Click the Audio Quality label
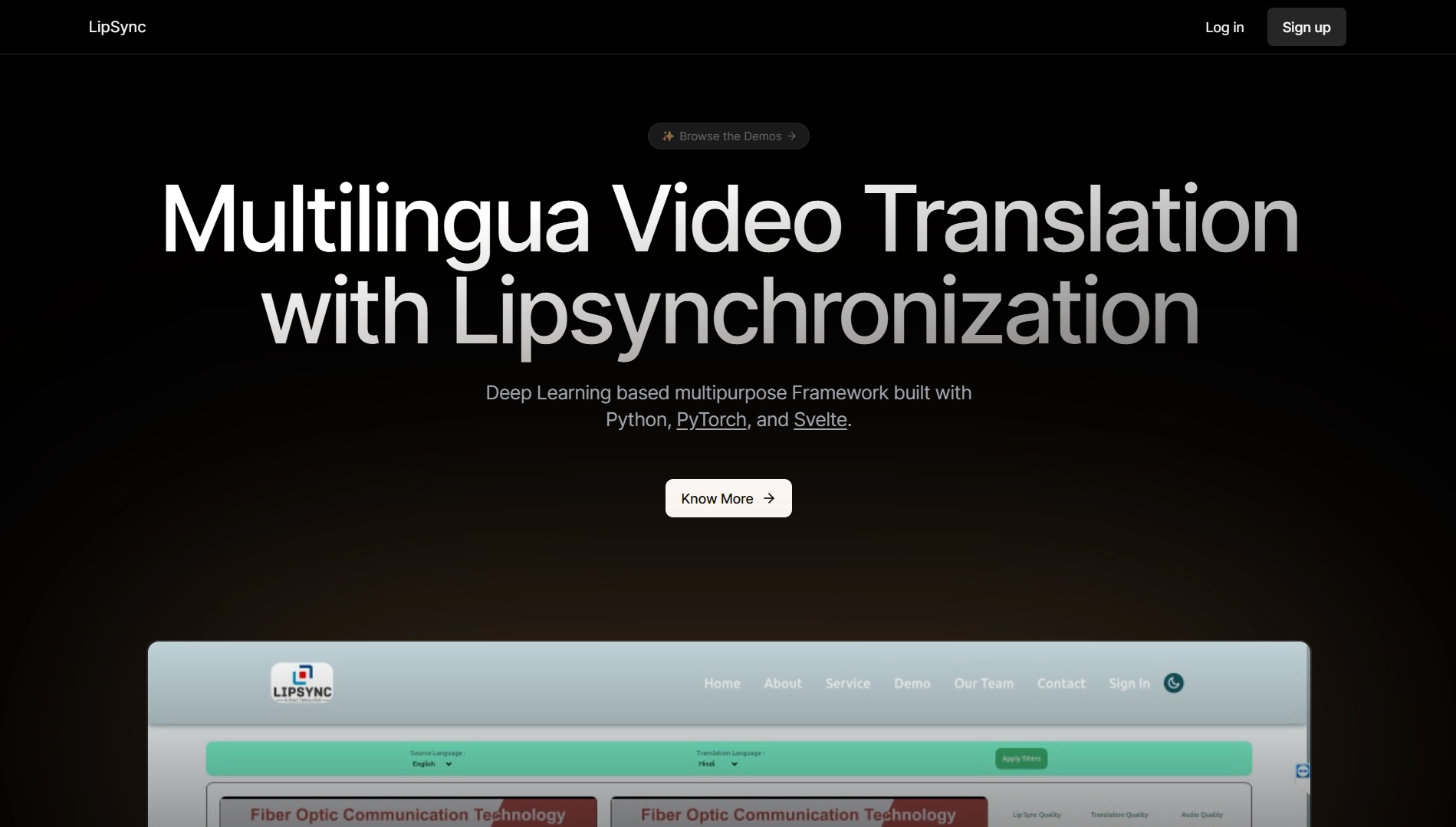Viewport: 1456px width, 827px height. click(x=1201, y=815)
